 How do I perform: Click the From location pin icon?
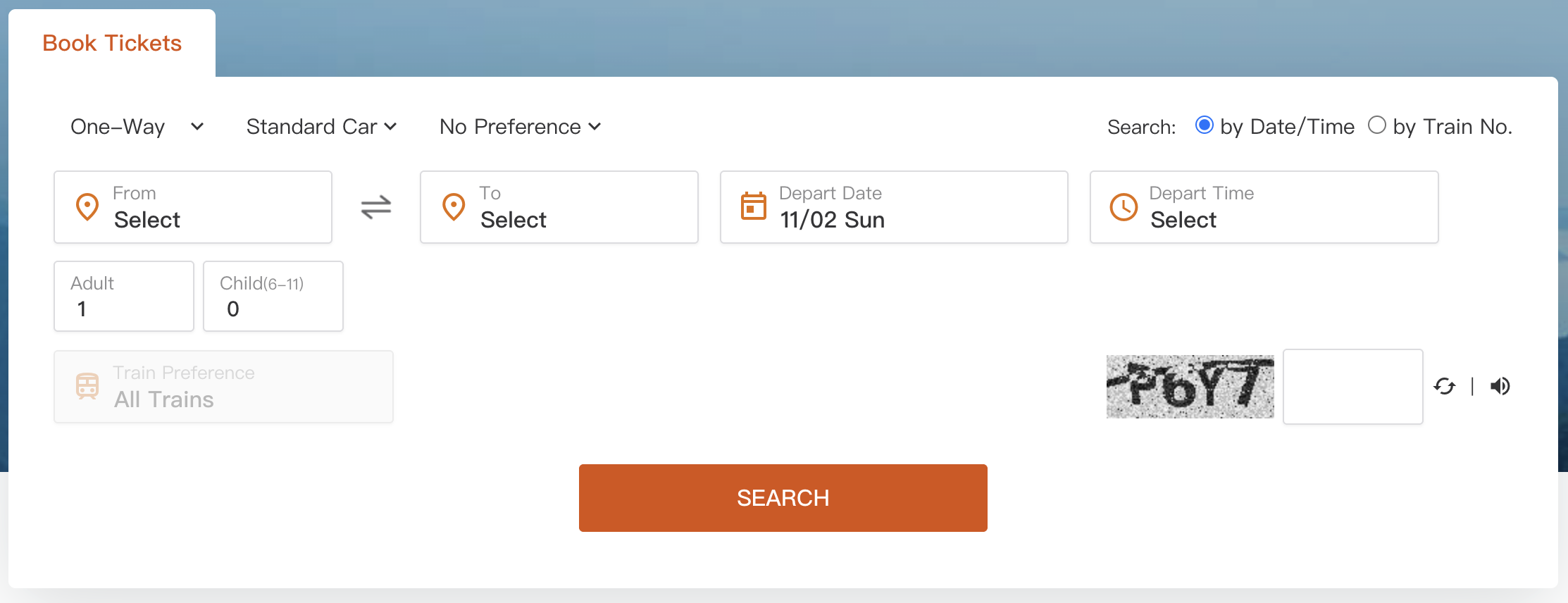(87, 207)
